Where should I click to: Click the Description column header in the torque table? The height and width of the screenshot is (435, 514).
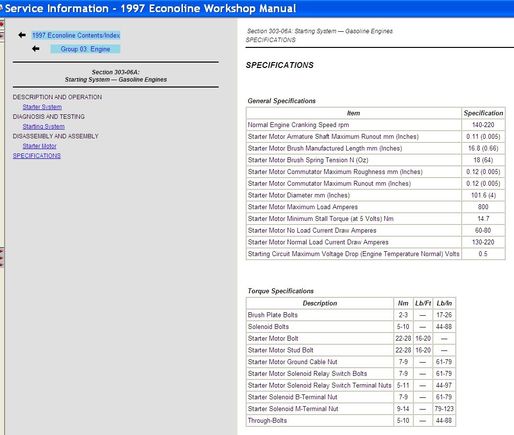(320, 303)
